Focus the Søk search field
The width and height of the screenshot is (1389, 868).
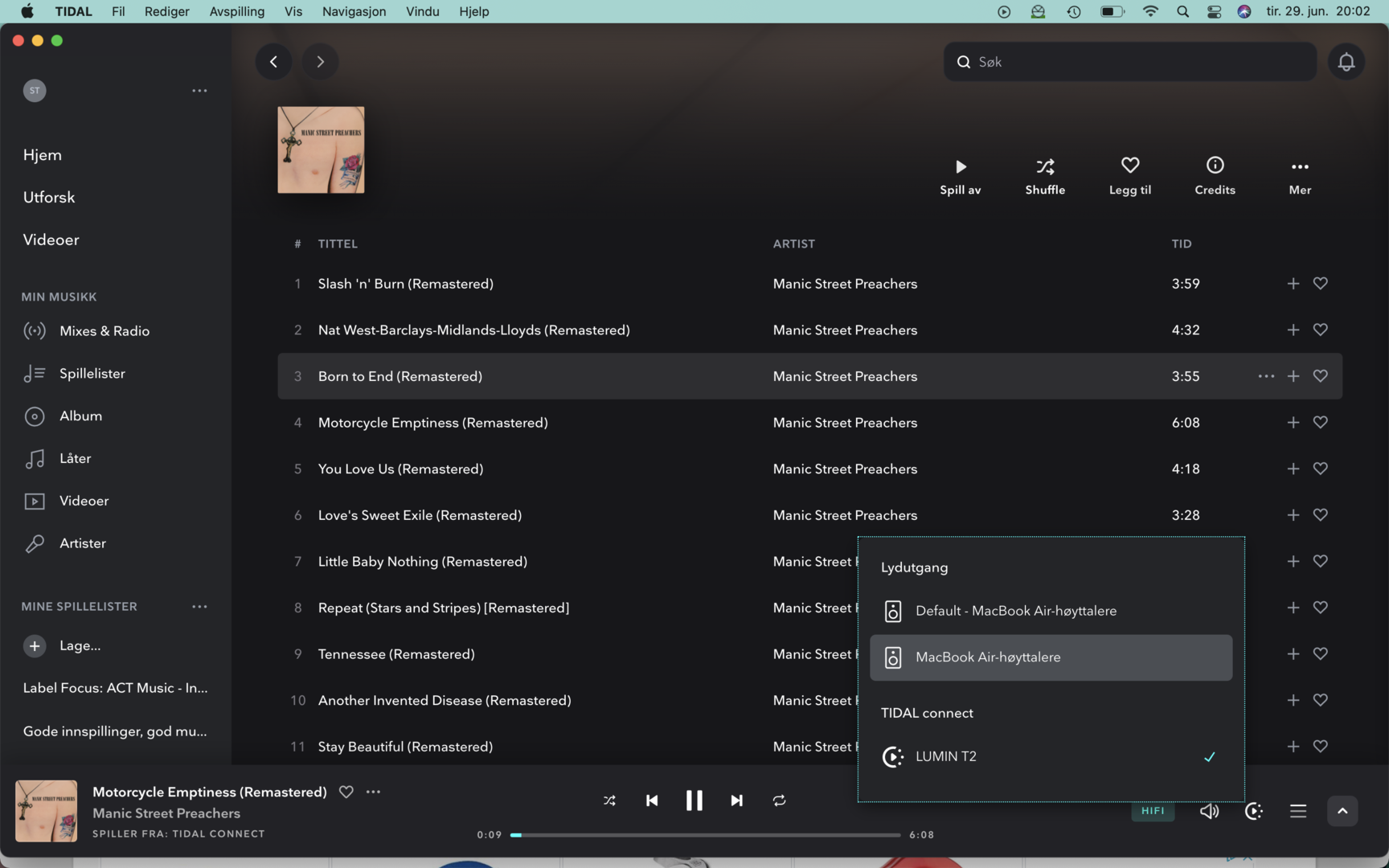pos(1130,62)
